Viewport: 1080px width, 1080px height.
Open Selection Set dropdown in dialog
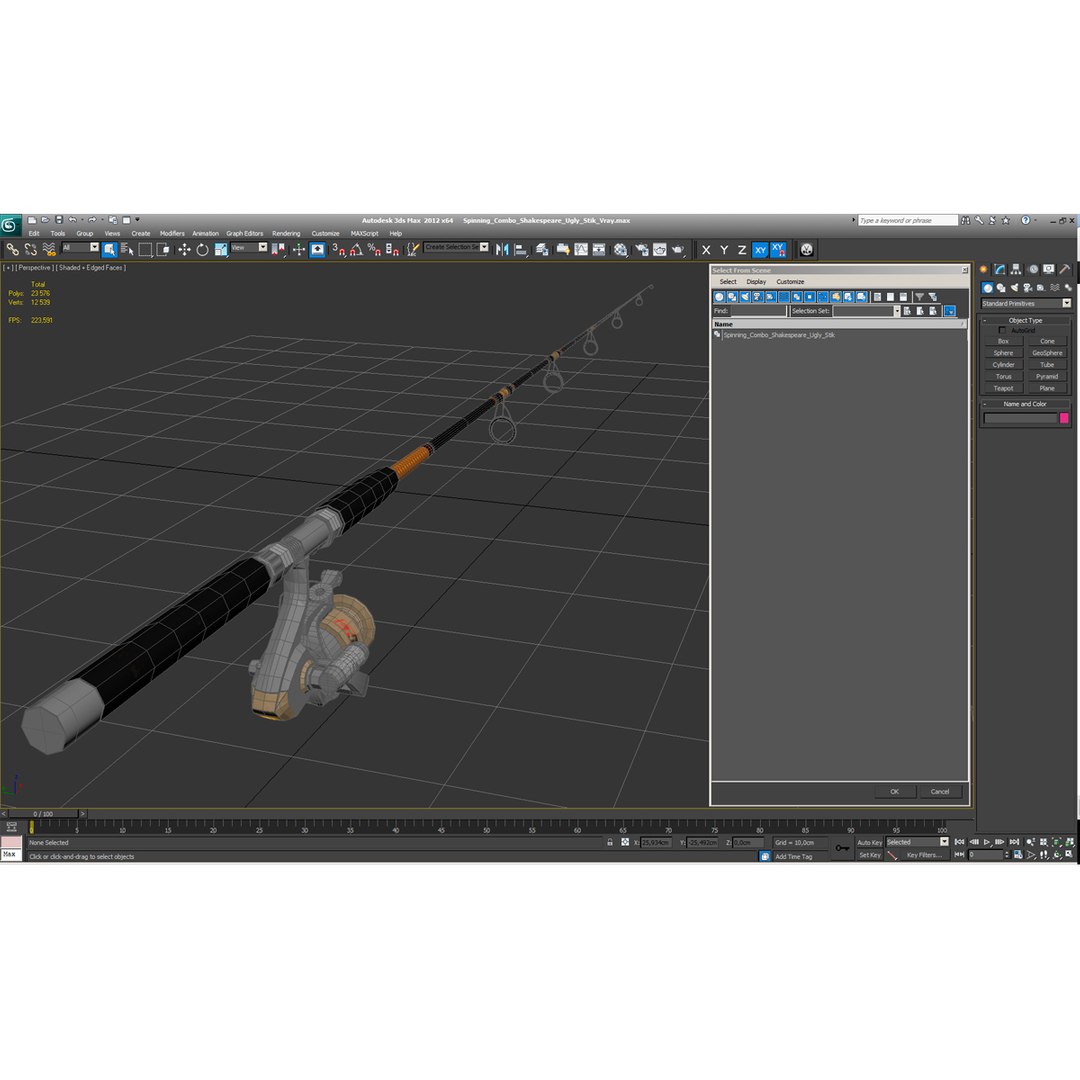(897, 311)
